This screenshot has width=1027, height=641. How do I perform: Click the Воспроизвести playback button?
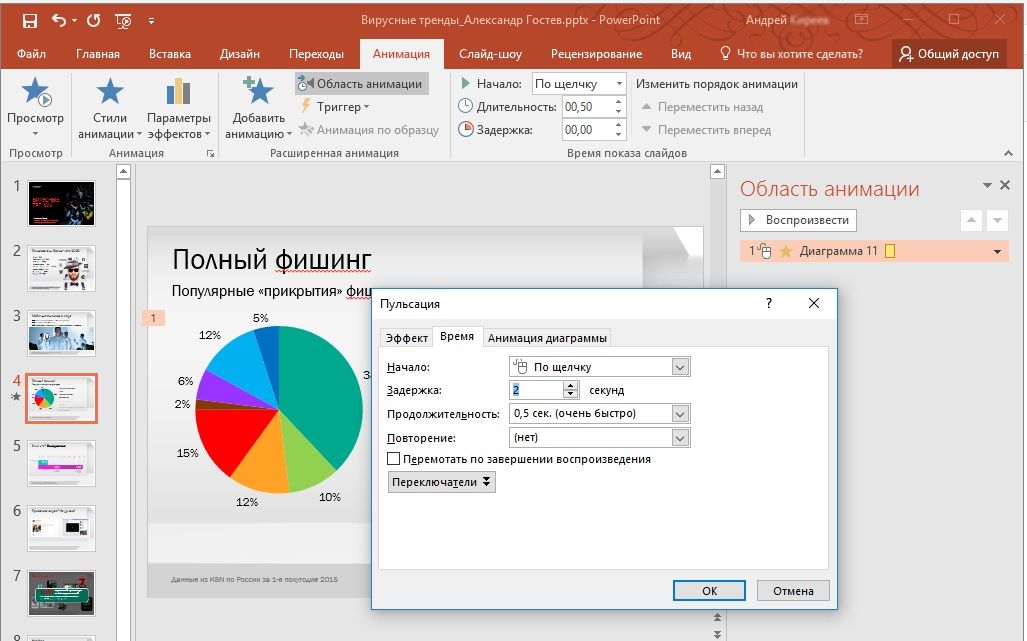797,220
